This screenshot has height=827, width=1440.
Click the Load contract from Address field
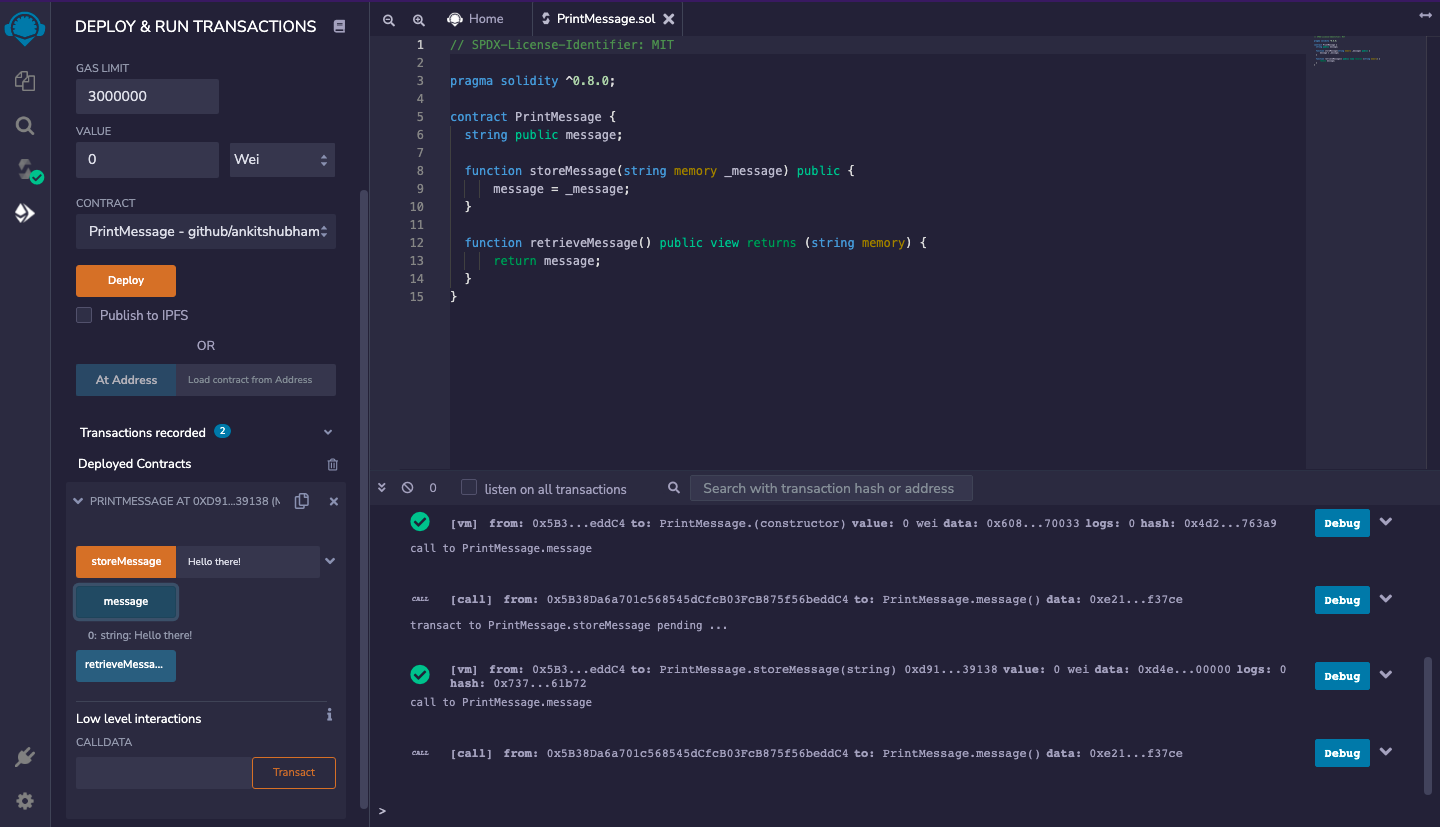coord(256,380)
